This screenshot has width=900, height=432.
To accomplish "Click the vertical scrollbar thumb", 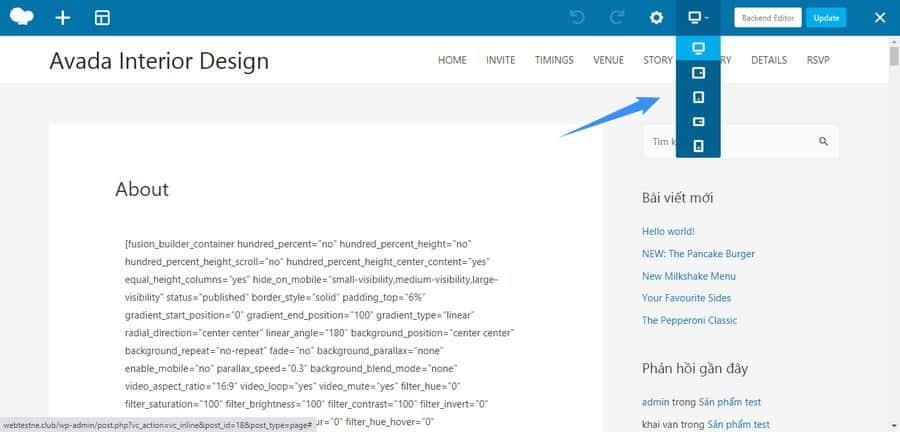I will tap(894, 57).
